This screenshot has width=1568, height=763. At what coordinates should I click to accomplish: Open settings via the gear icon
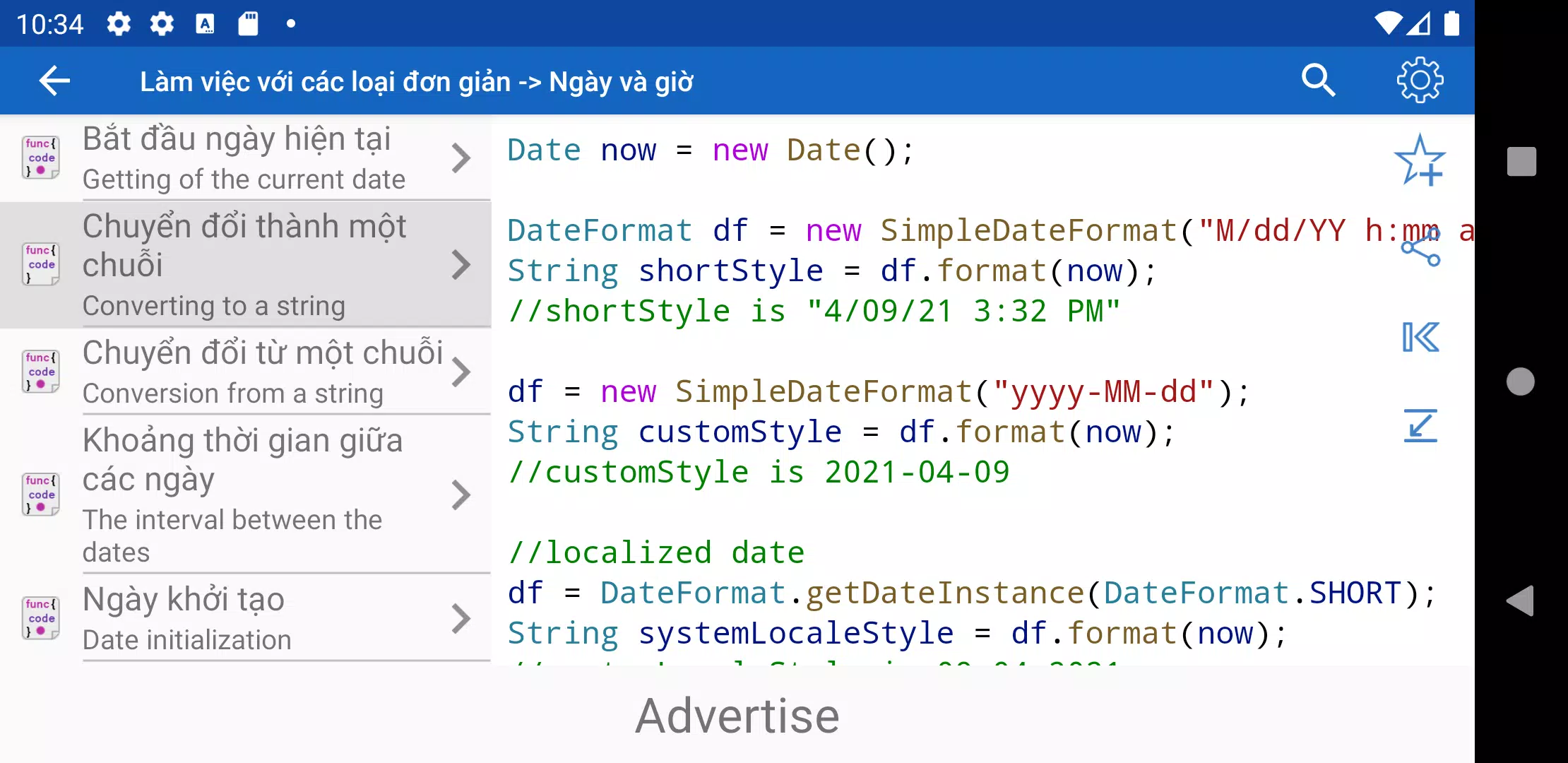[1420, 80]
